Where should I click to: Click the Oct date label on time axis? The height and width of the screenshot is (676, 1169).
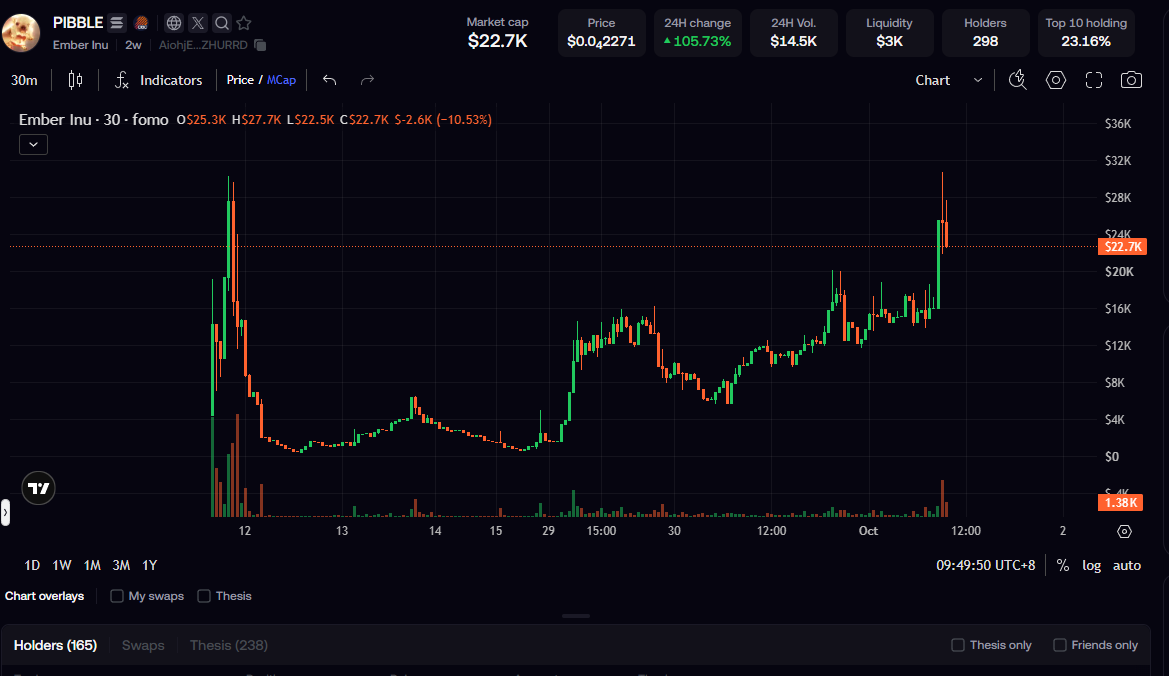(868, 531)
